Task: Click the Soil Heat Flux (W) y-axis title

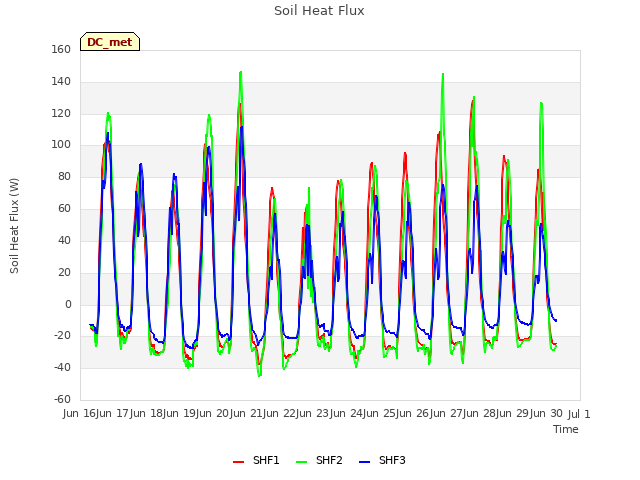Action: pos(14,225)
